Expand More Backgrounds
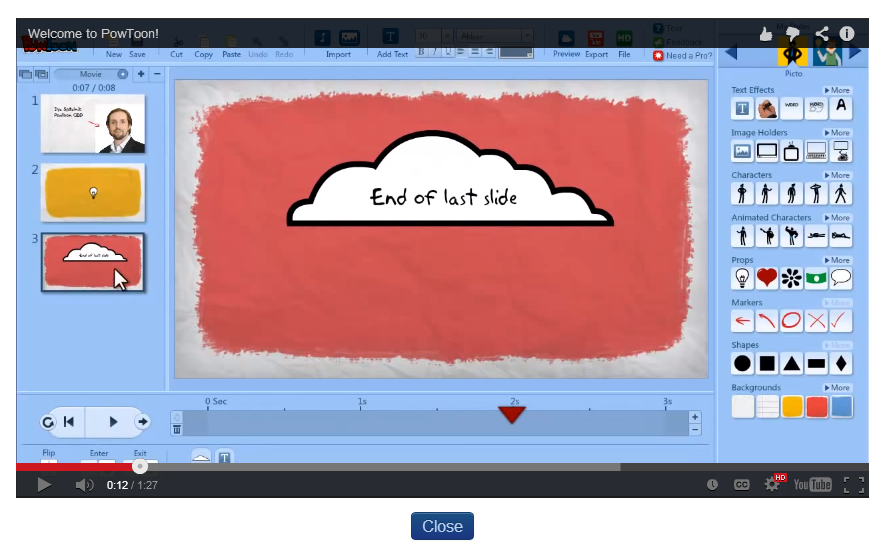Image resolution: width=880 pixels, height=546 pixels. pos(837,387)
